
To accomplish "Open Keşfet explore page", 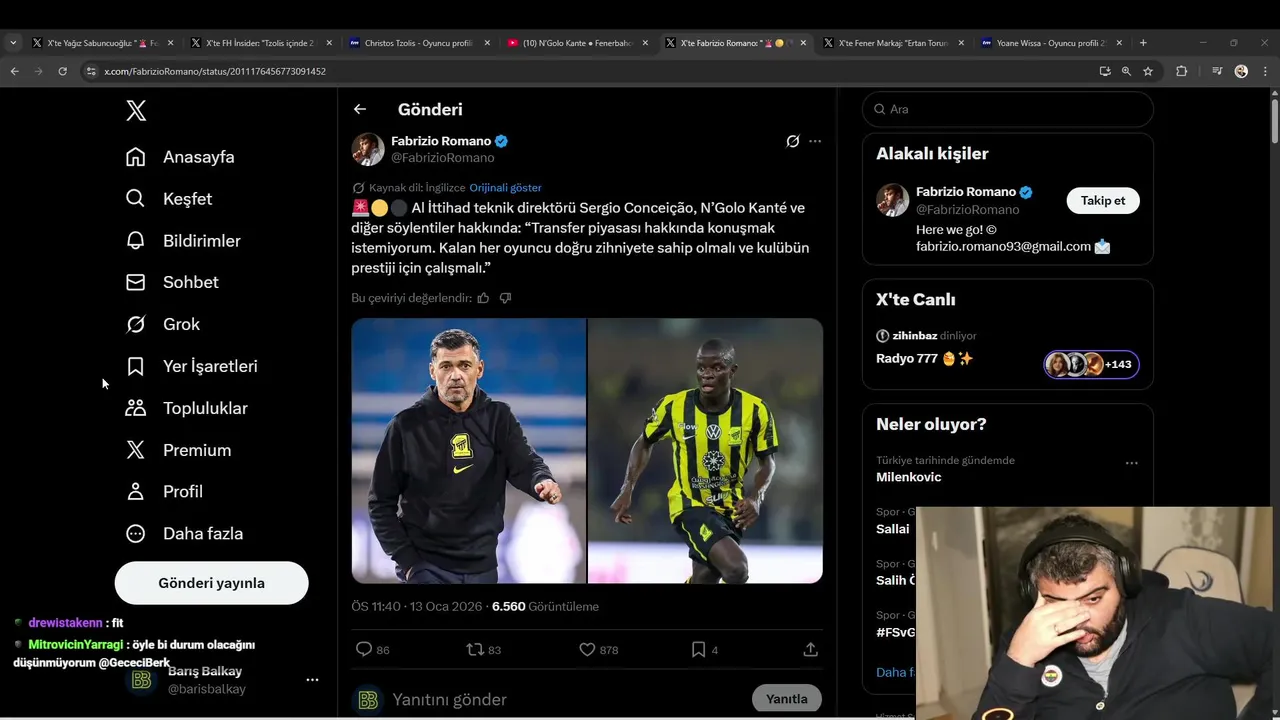I will pos(169,199).
